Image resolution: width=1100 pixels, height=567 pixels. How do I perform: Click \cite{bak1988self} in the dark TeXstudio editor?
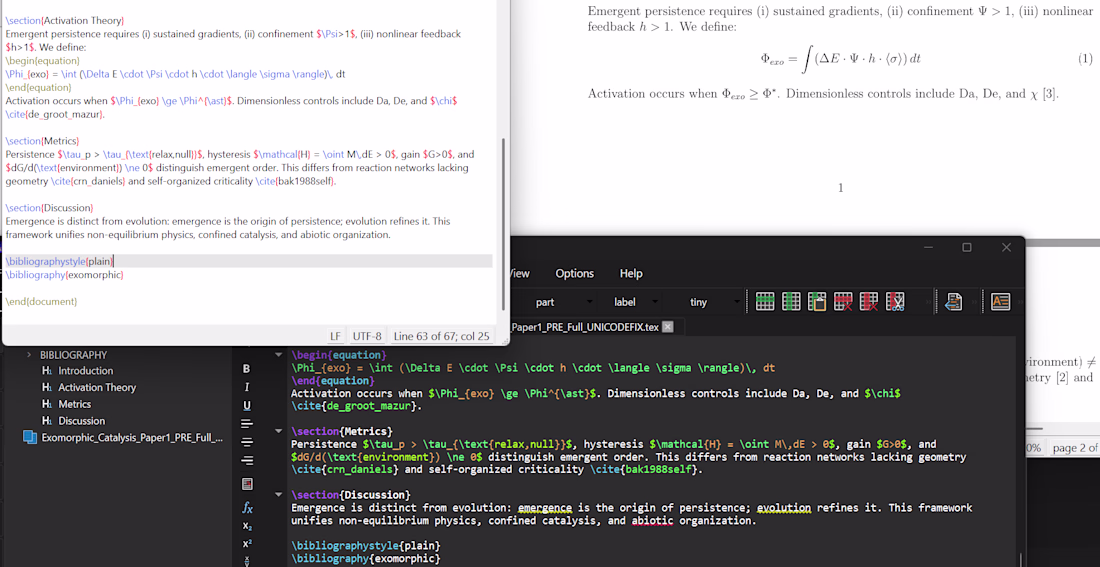pos(645,470)
